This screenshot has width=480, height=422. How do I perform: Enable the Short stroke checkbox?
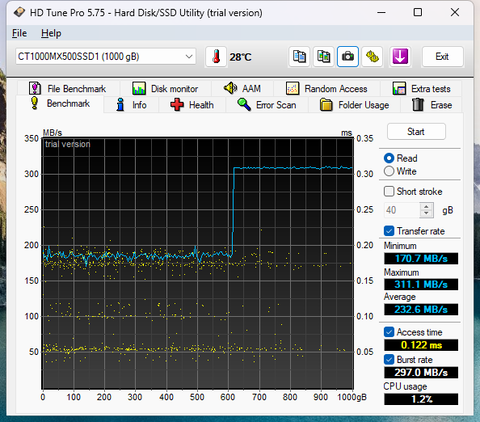[389, 191]
